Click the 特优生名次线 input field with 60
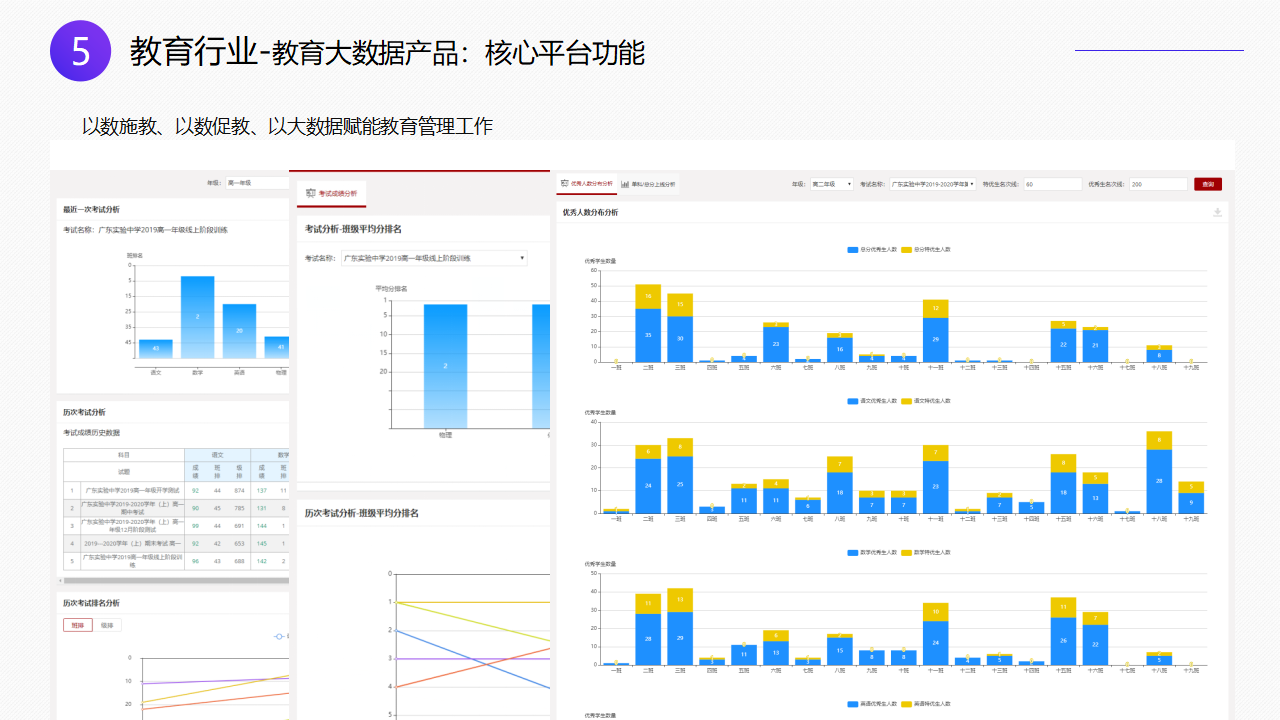The width and height of the screenshot is (1280, 720). click(x=1053, y=184)
